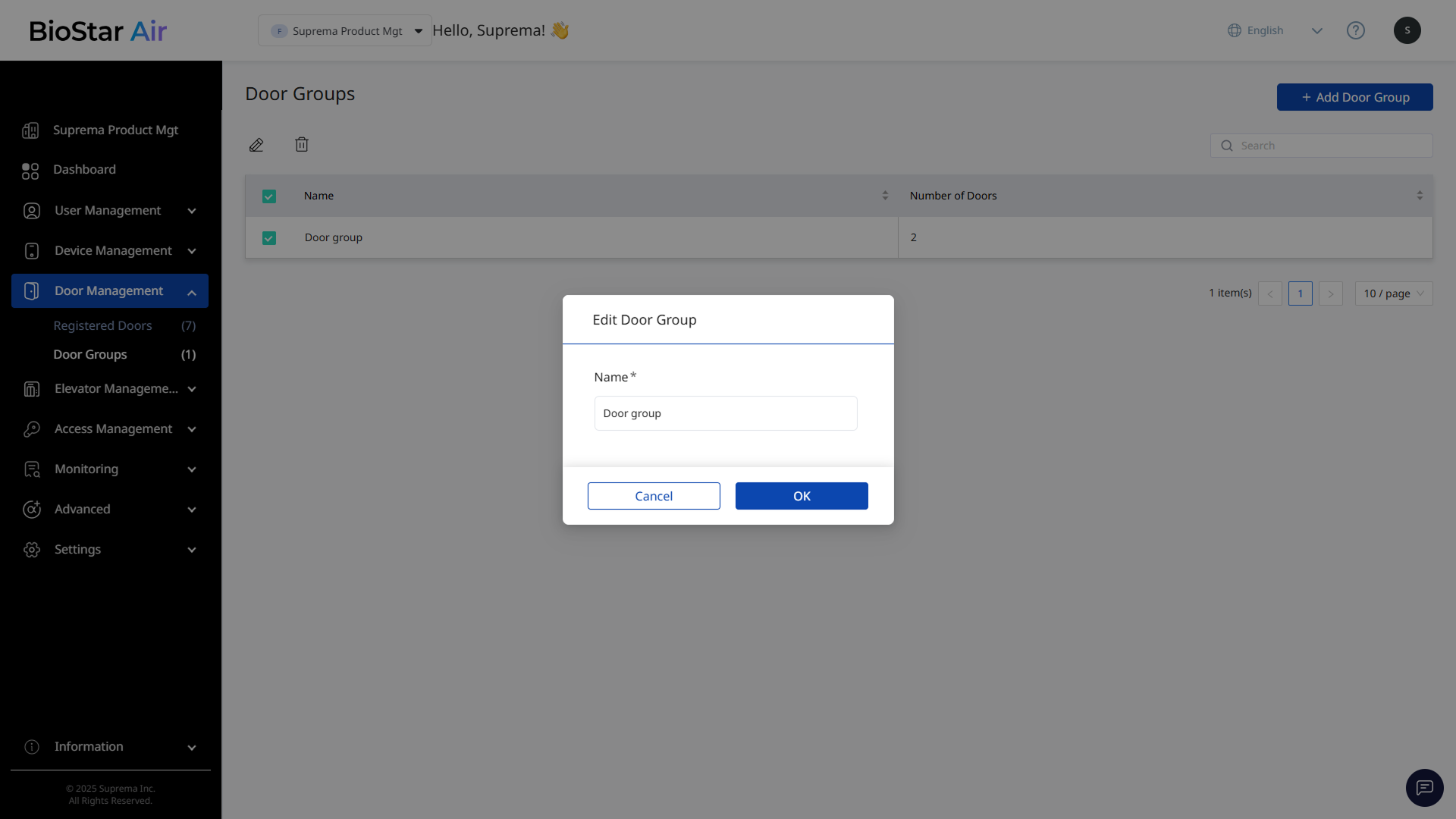Click the globe language icon
Image resolution: width=1456 pixels, height=819 pixels.
pyautogui.click(x=1235, y=30)
